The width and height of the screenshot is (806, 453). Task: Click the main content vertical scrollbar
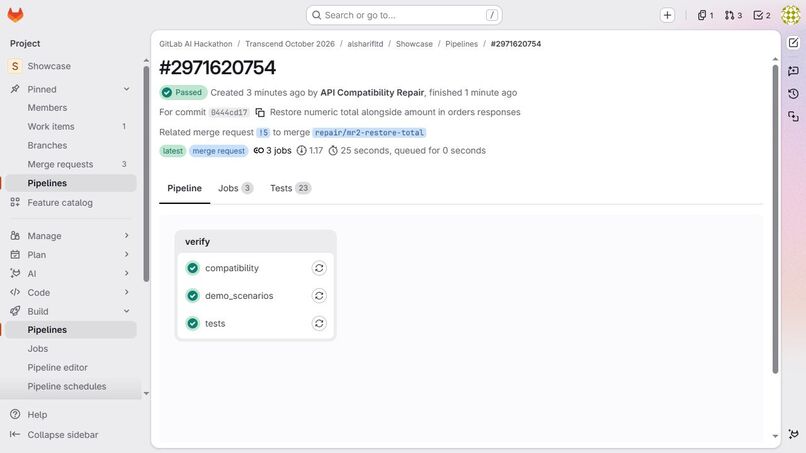click(x=775, y=219)
